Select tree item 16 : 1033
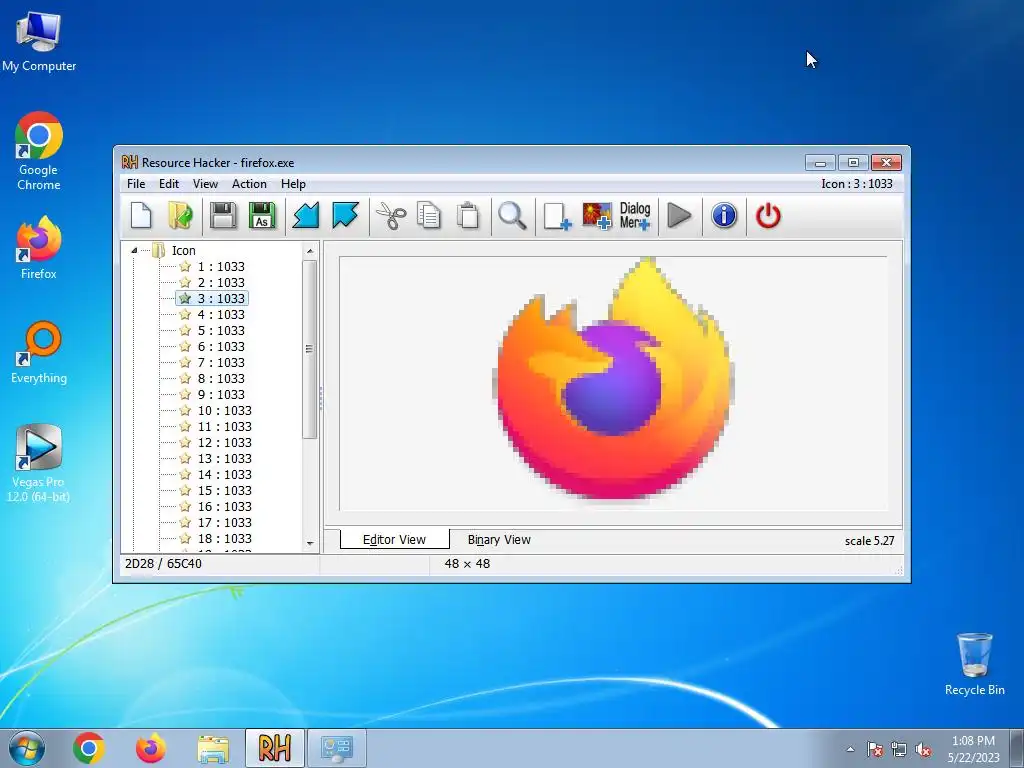 (224, 507)
